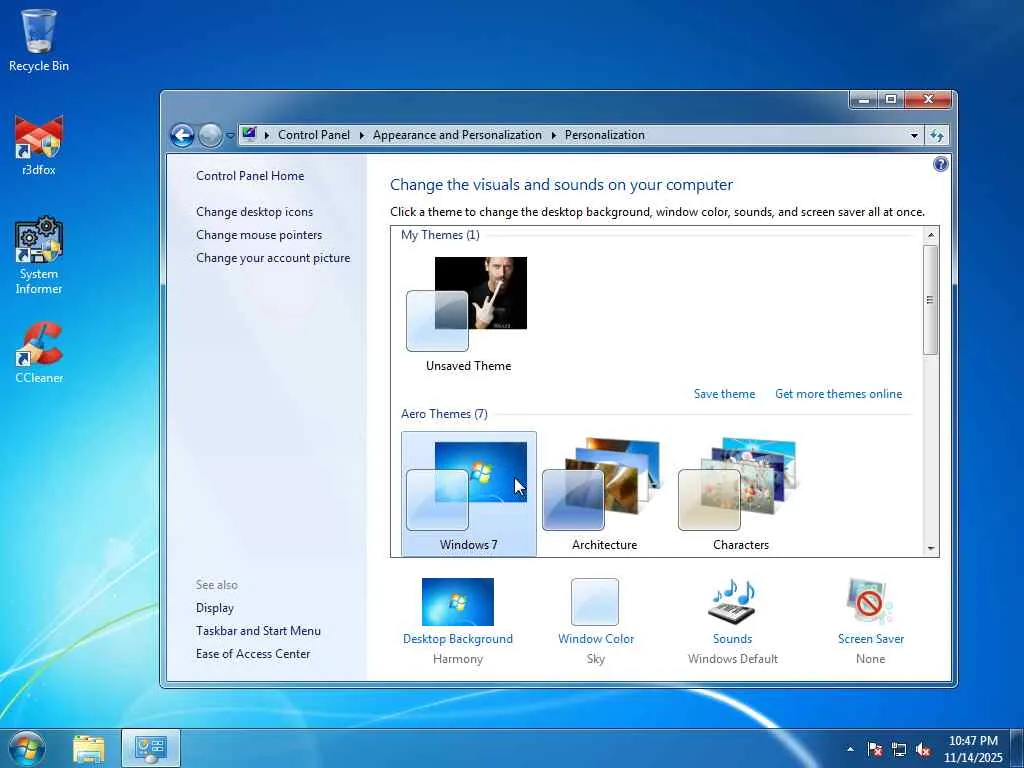
Task: Open Change your account picture
Action: (273, 258)
